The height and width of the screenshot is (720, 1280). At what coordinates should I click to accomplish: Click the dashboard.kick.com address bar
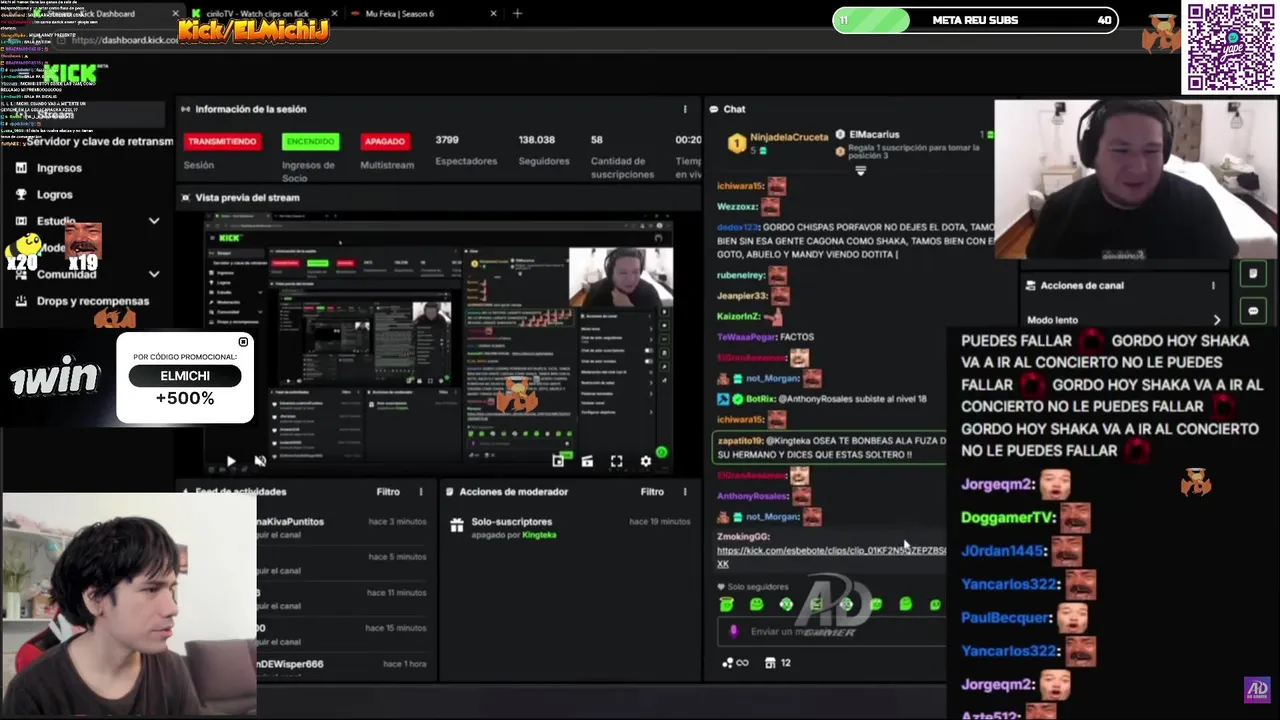125,40
